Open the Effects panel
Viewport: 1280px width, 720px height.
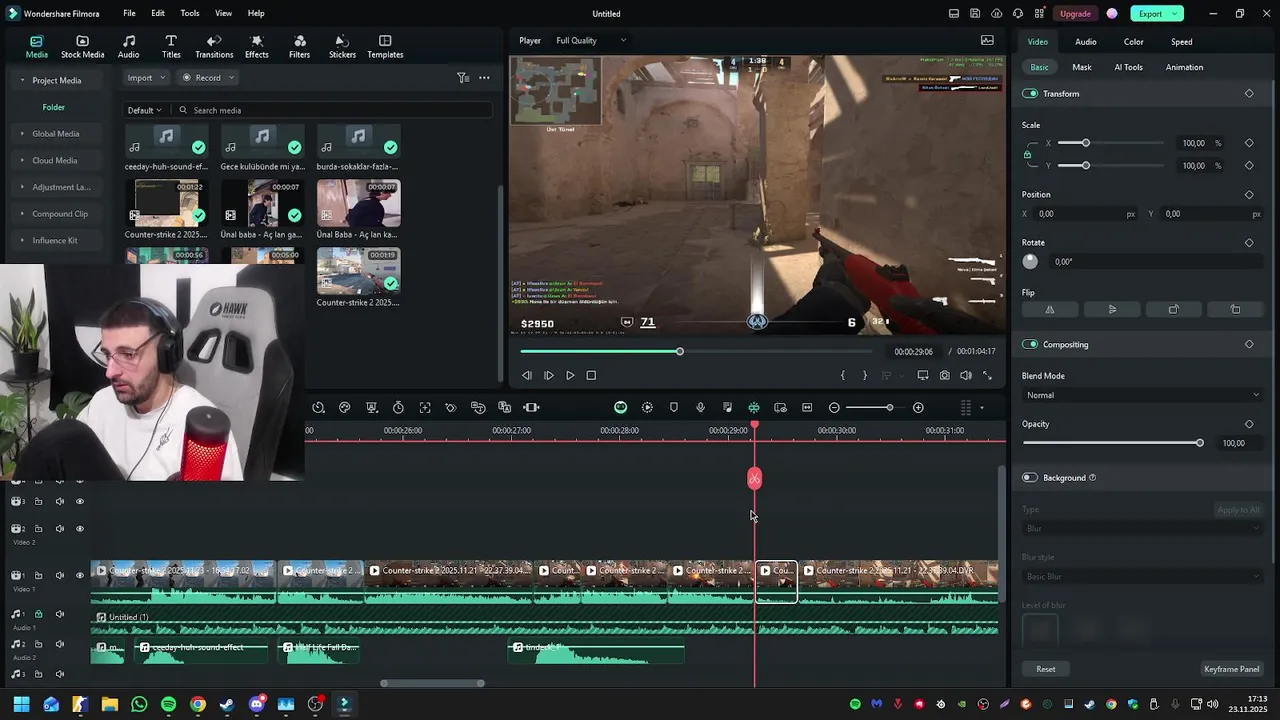(257, 47)
